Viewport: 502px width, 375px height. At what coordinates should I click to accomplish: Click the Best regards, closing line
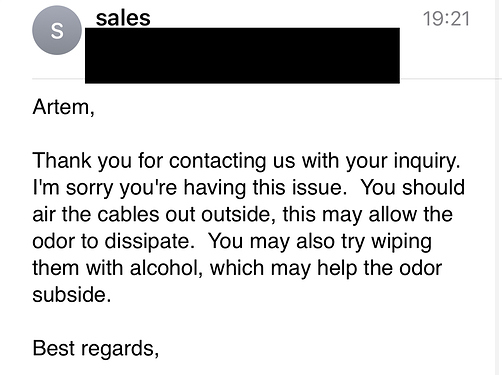point(96,349)
